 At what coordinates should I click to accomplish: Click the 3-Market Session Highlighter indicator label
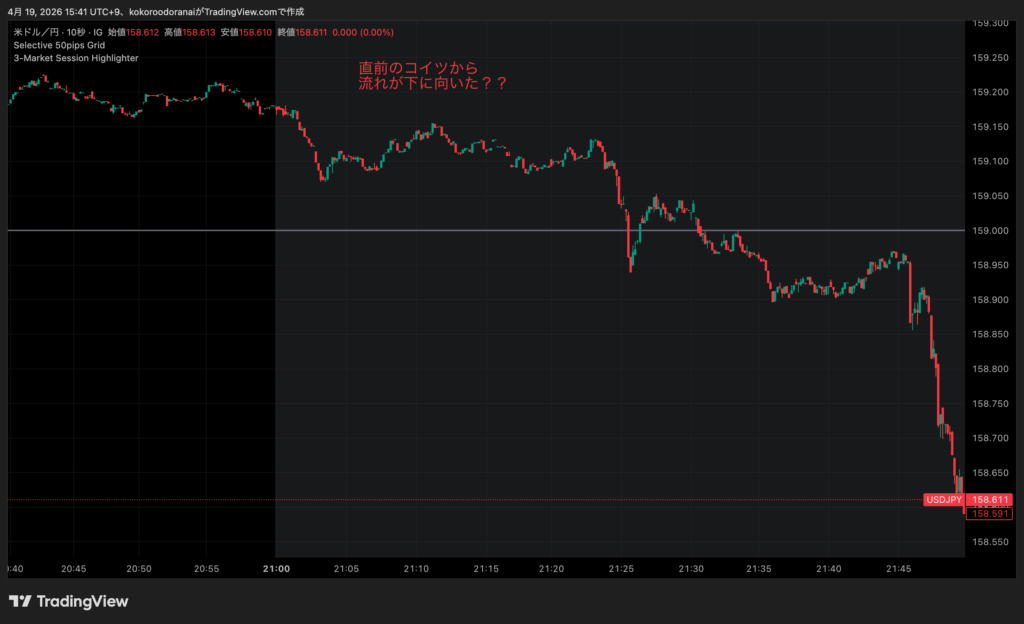point(76,58)
